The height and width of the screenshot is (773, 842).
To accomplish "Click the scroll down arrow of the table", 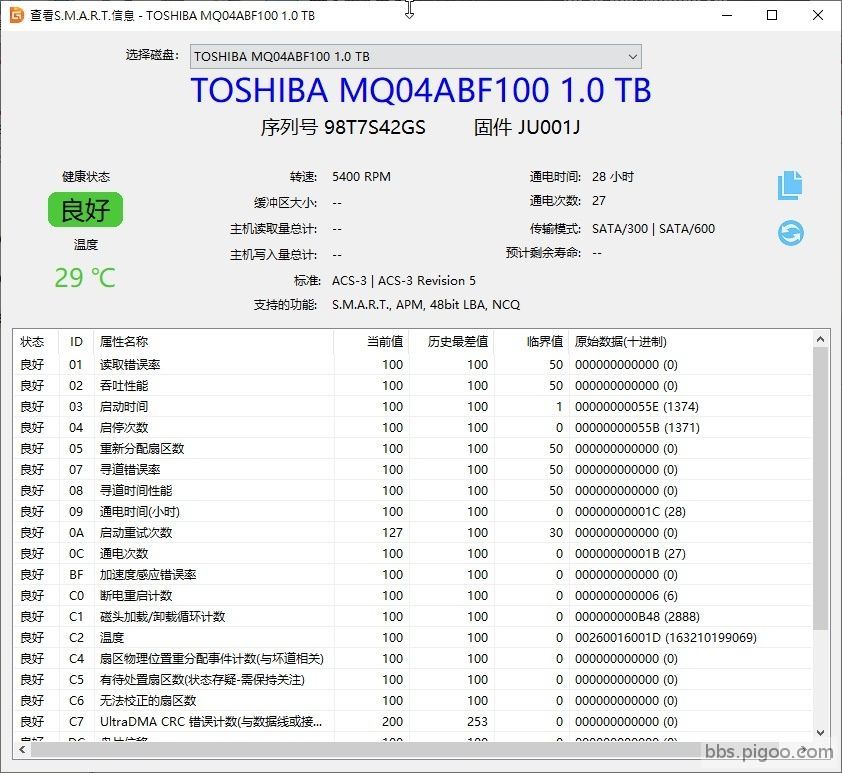I will pyautogui.click(x=820, y=733).
